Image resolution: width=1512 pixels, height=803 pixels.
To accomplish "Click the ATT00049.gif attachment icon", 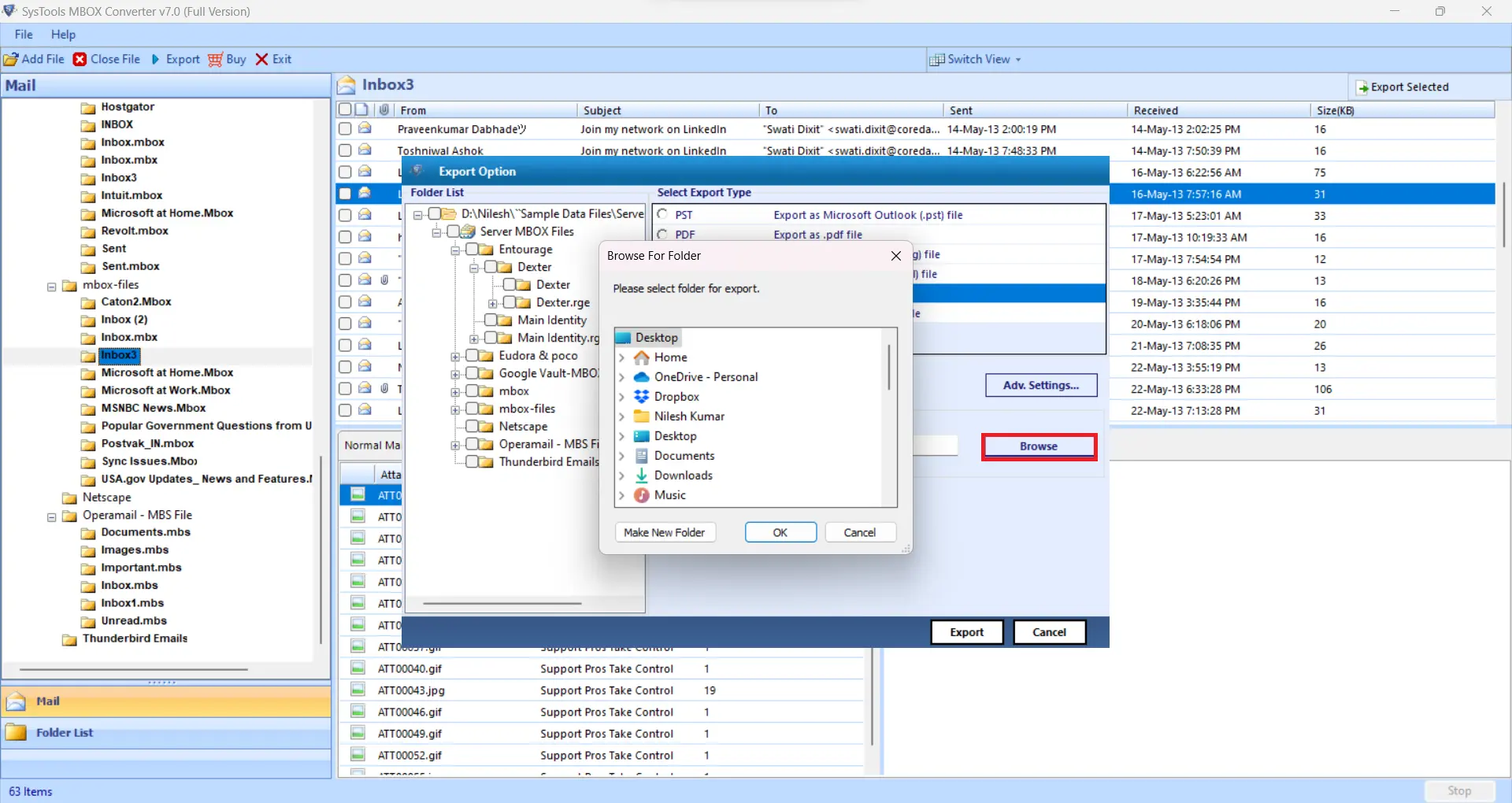I will pyautogui.click(x=358, y=733).
